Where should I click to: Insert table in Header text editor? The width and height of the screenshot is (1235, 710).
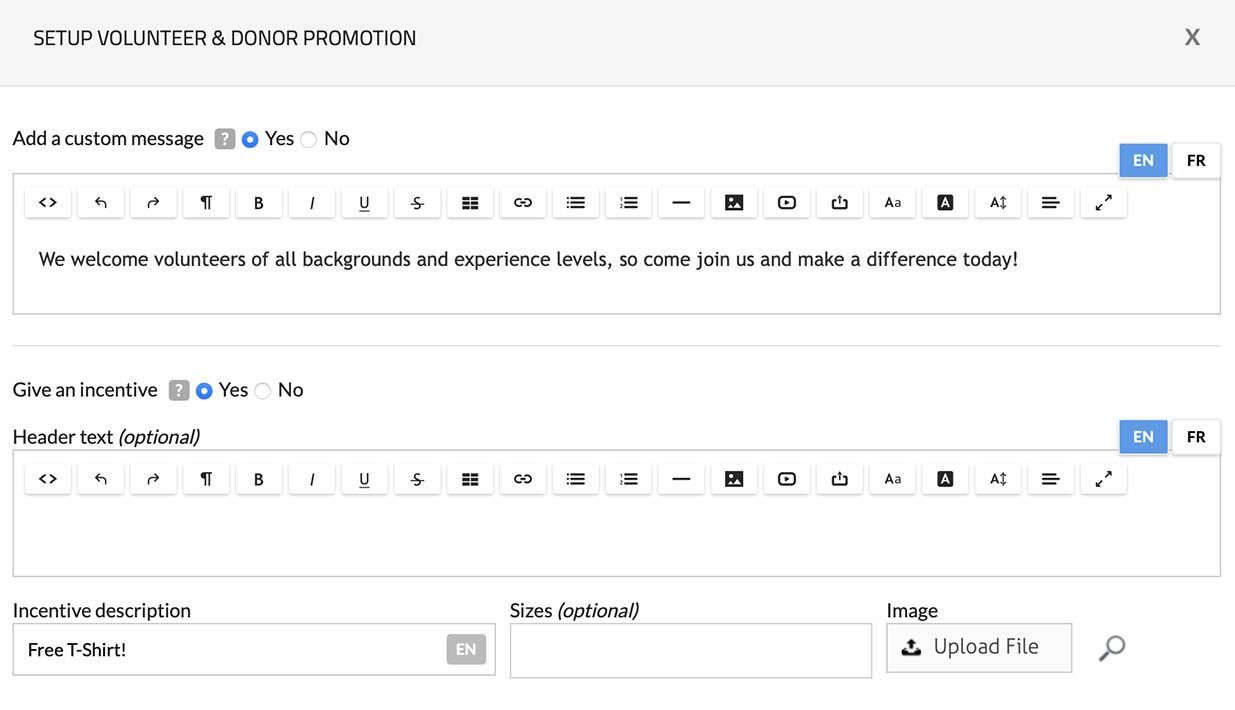click(x=470, y=480)
